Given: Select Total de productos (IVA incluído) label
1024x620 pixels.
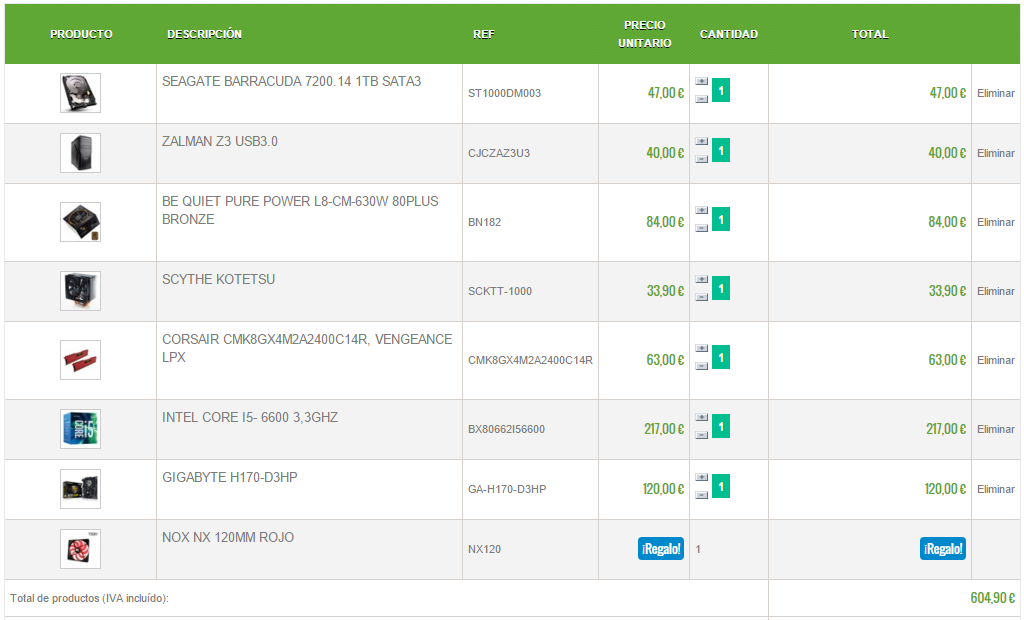Looking at the screenshot, I should [x=89, y=598].
